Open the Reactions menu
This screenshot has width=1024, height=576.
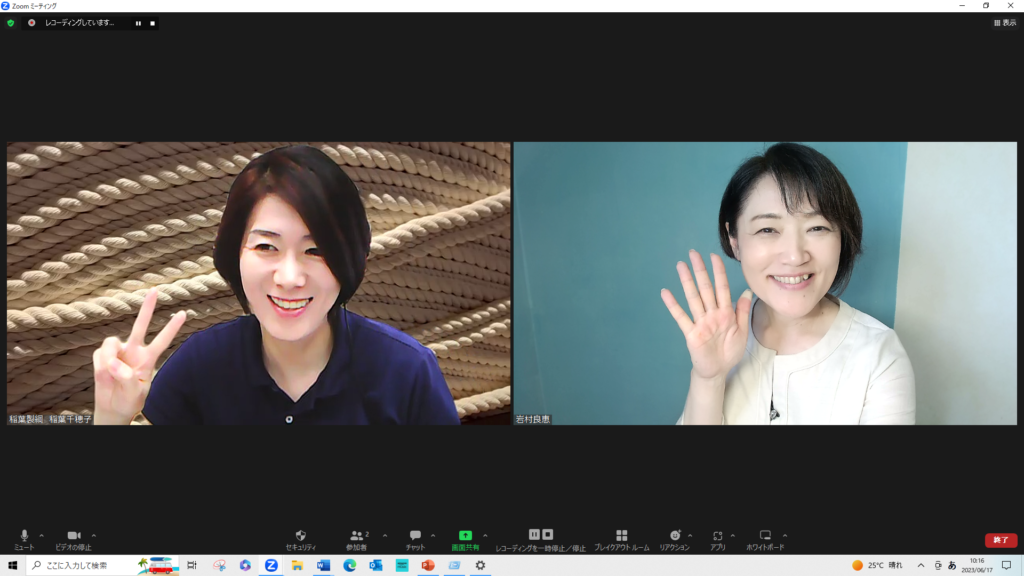(675, 538)
